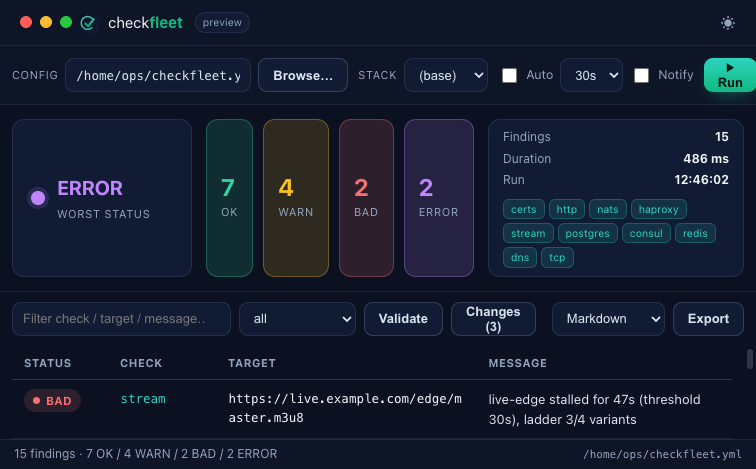Click the certs tag chip
Screen dimensions: 756x469
click(x=524, y=209)
